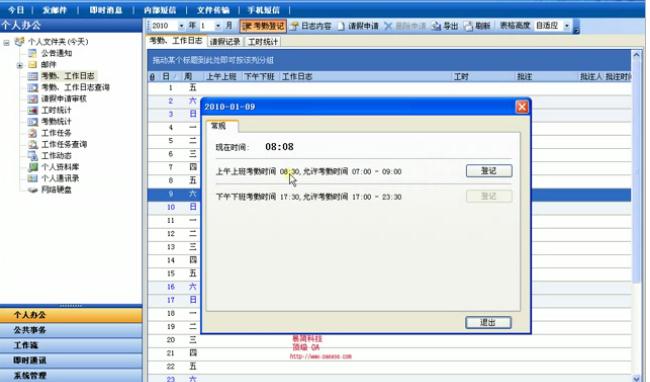Click the 退出 button in dialog
The height and width of the screenshot is (382, 650).
coord(488,322)
